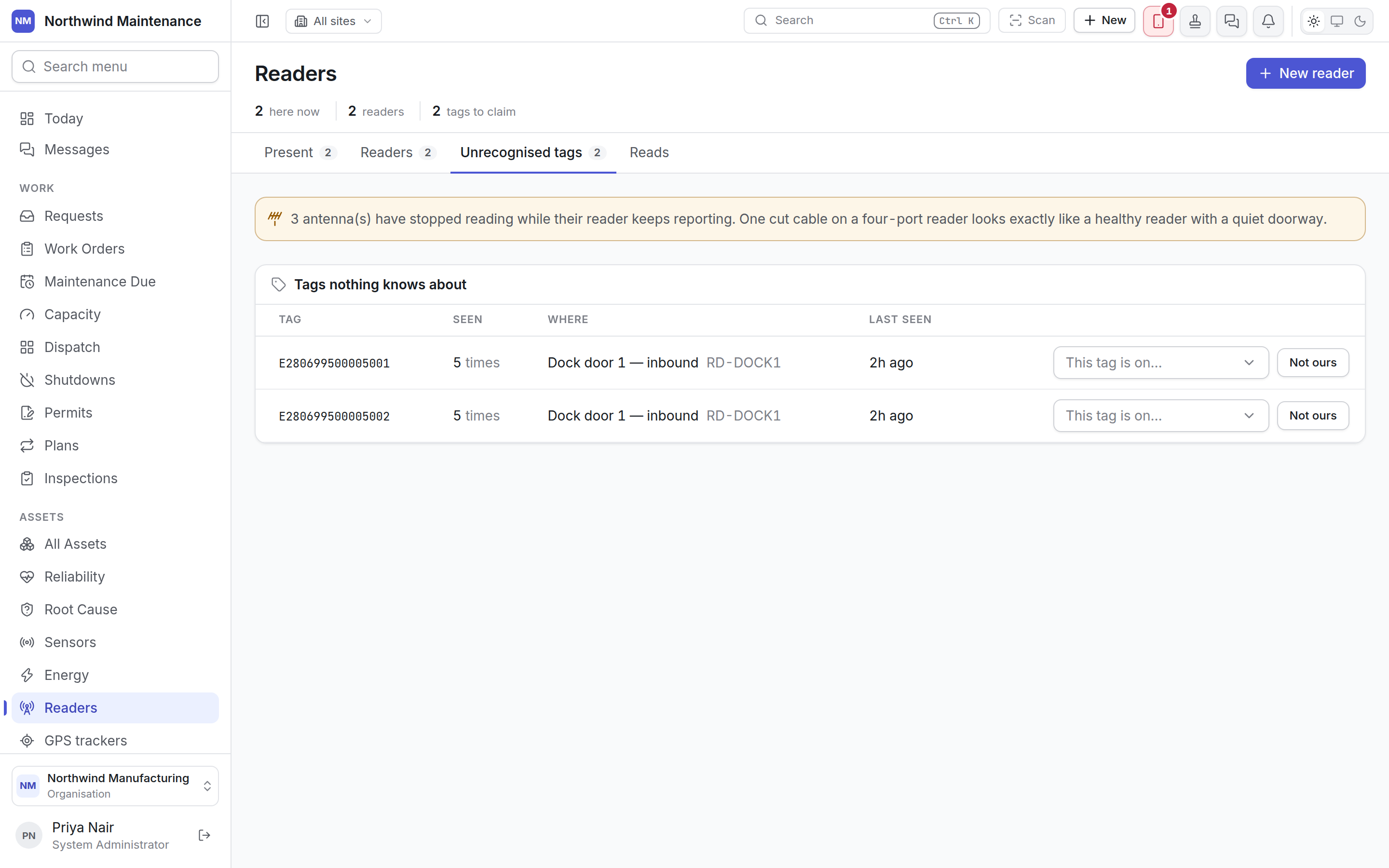Open the All sites dropdown
This screenshot has width=1389, height=868.
coord(333,21)
